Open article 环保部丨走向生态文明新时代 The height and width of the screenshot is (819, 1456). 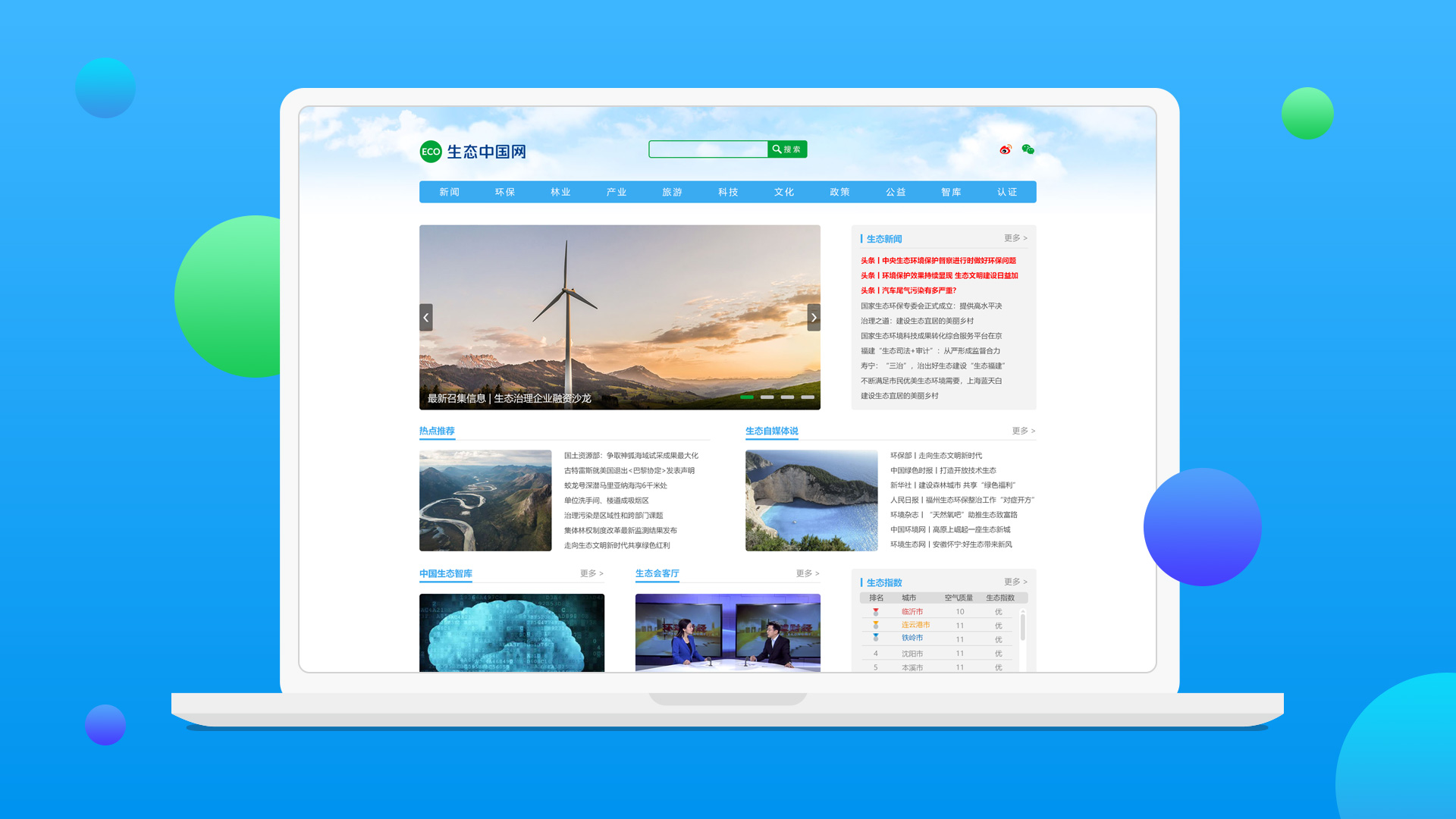pos(936,456)
